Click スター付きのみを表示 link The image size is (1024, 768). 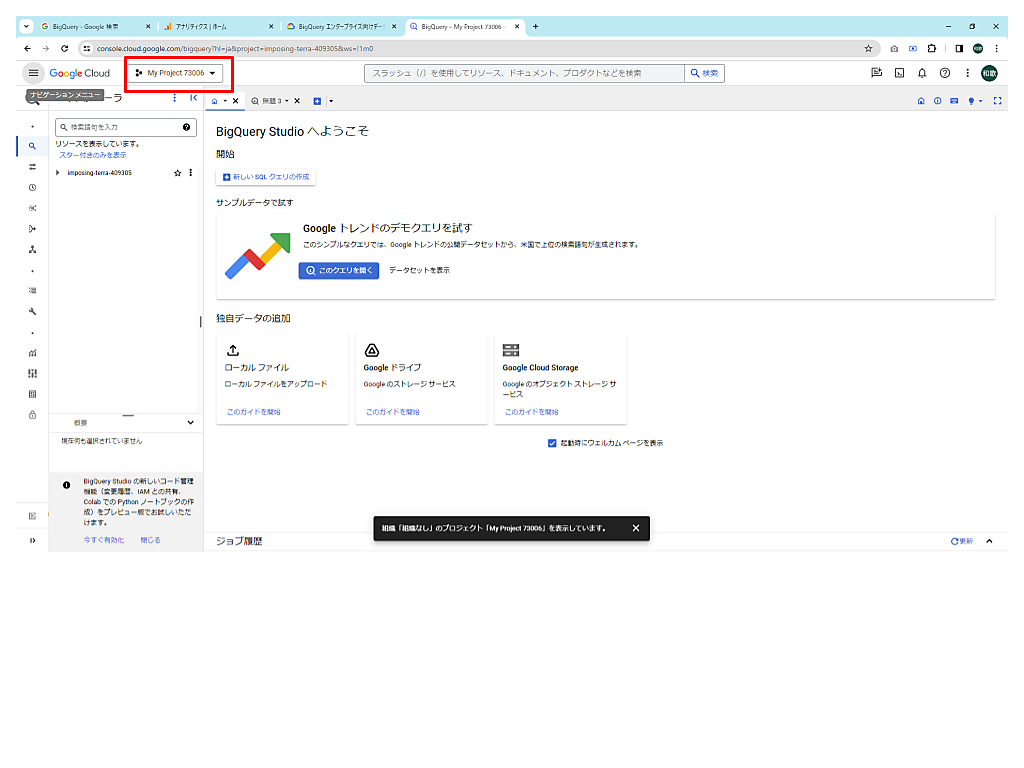click(93, 155)
